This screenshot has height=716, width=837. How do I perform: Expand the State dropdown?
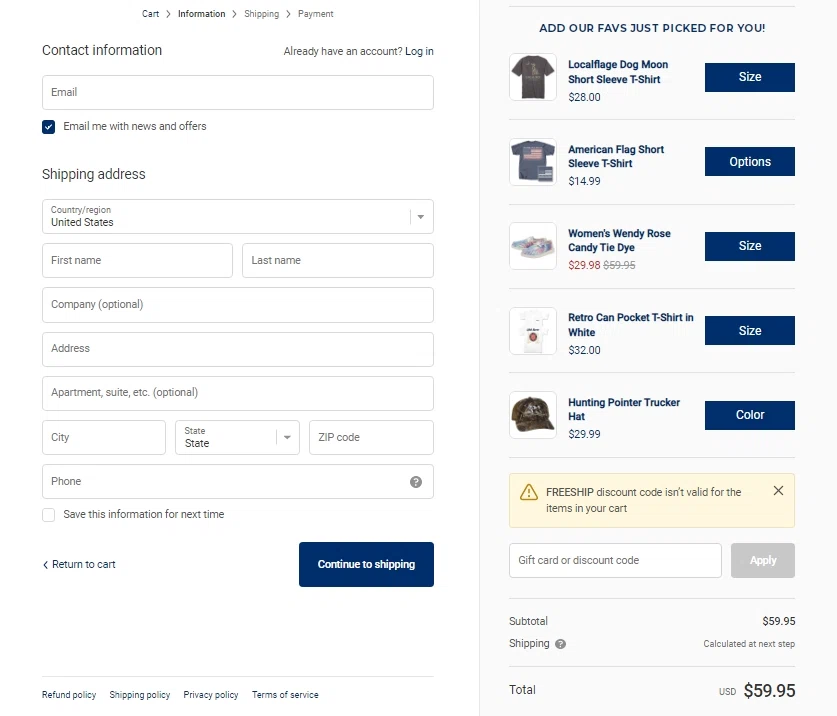click(x=237, y=438)
